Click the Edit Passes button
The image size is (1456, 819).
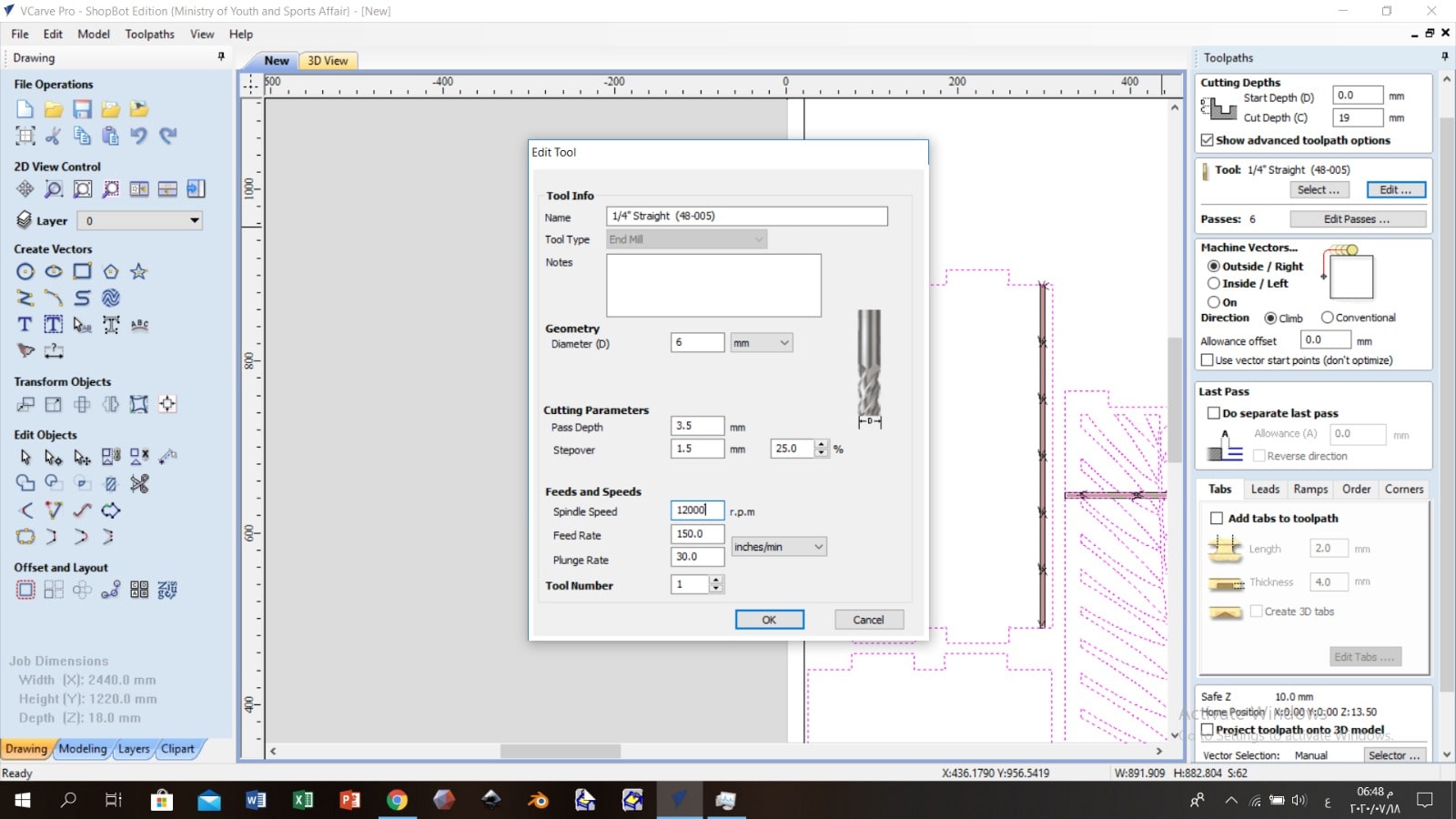(1357, 219)
